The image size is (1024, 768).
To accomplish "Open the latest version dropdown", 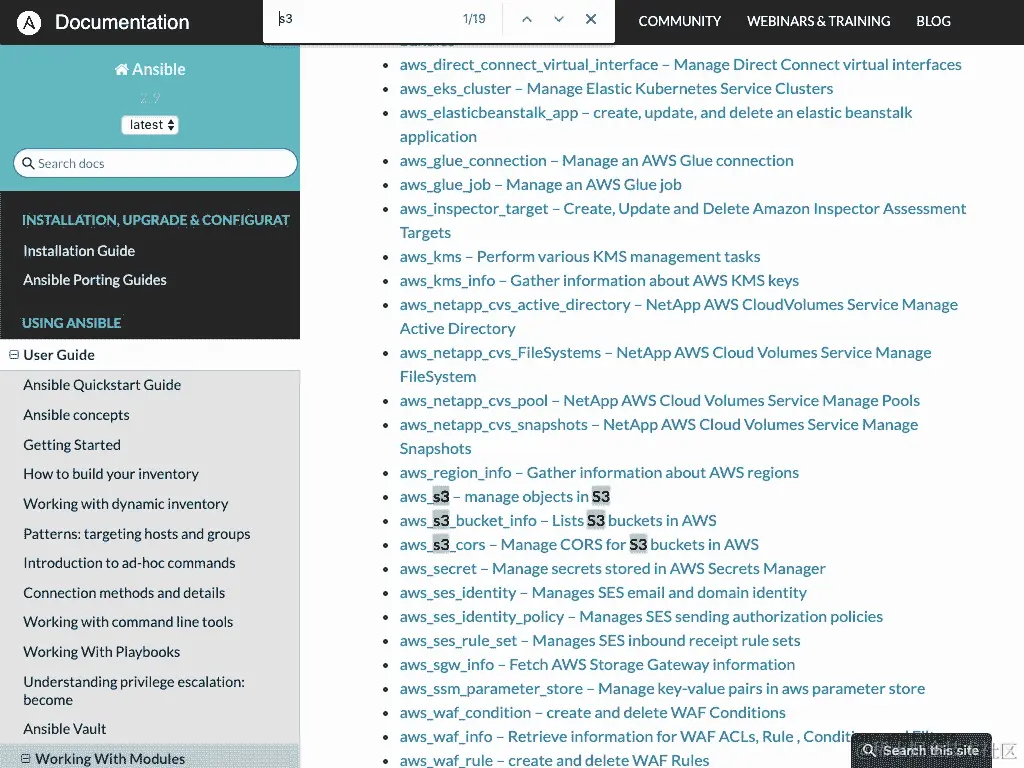I will [150, 125].
